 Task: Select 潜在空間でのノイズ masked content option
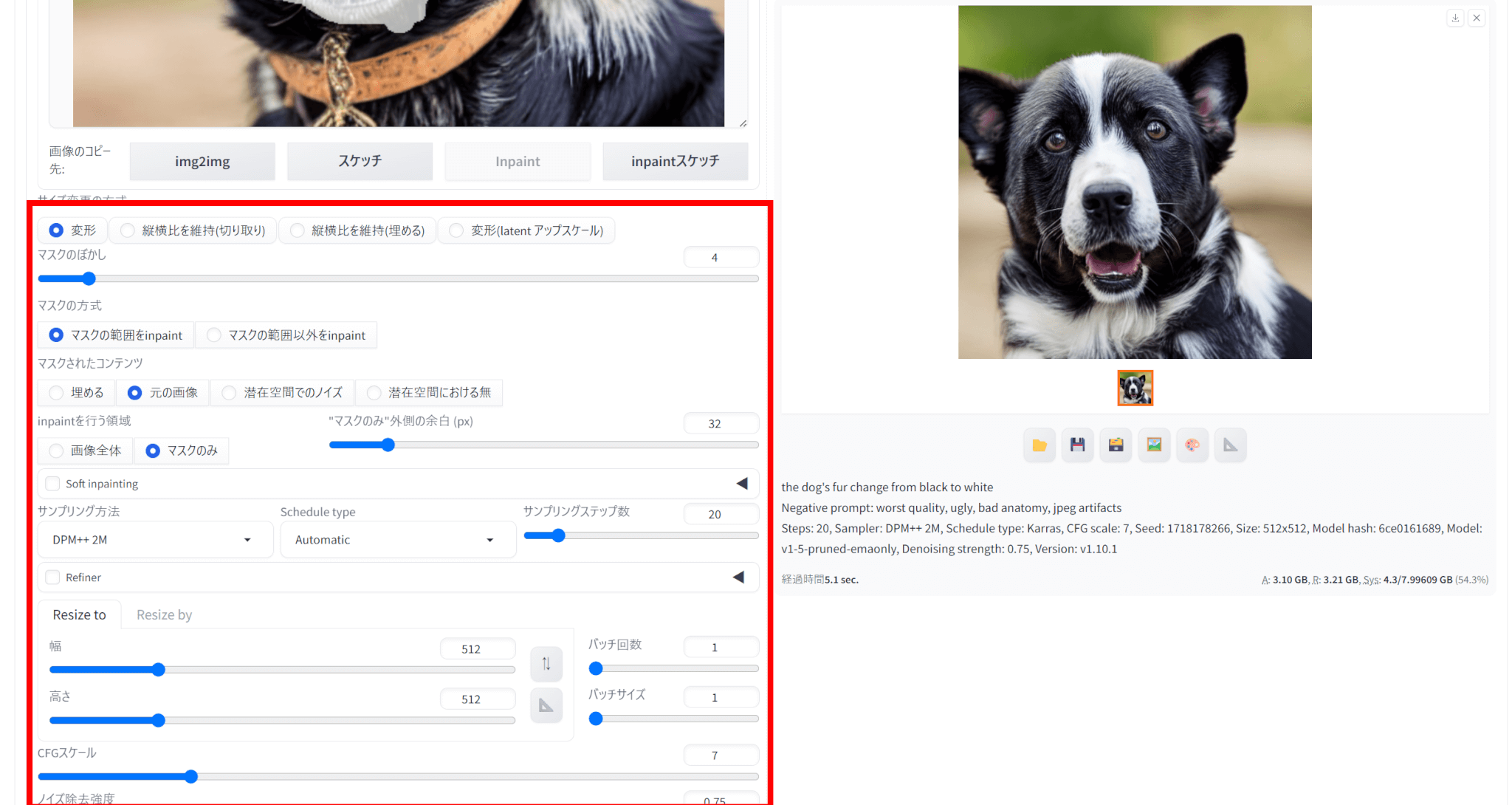tap(283, 393)
